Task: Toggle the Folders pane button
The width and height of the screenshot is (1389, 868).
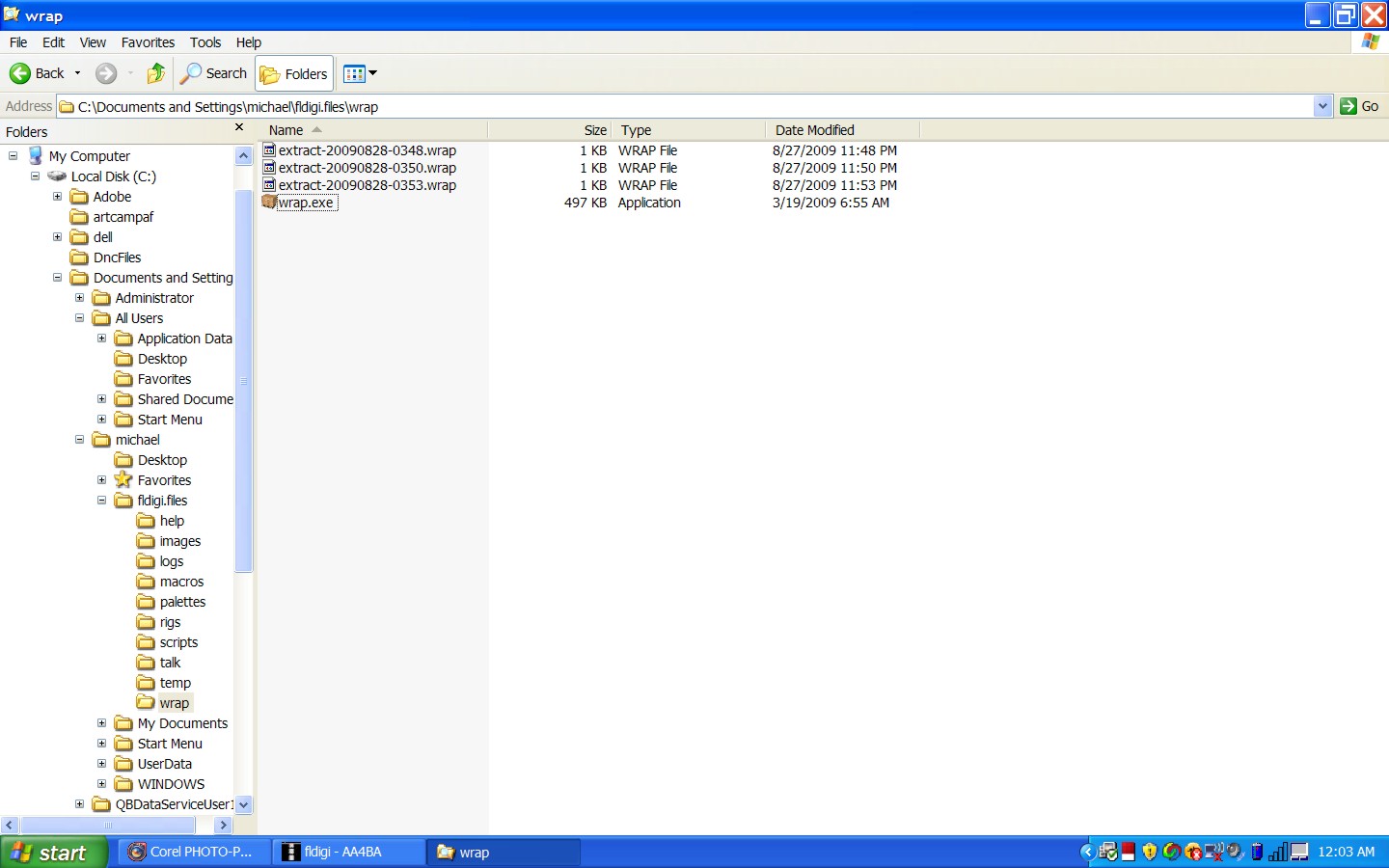Action: pyautogui.click(x=294, y=74)
